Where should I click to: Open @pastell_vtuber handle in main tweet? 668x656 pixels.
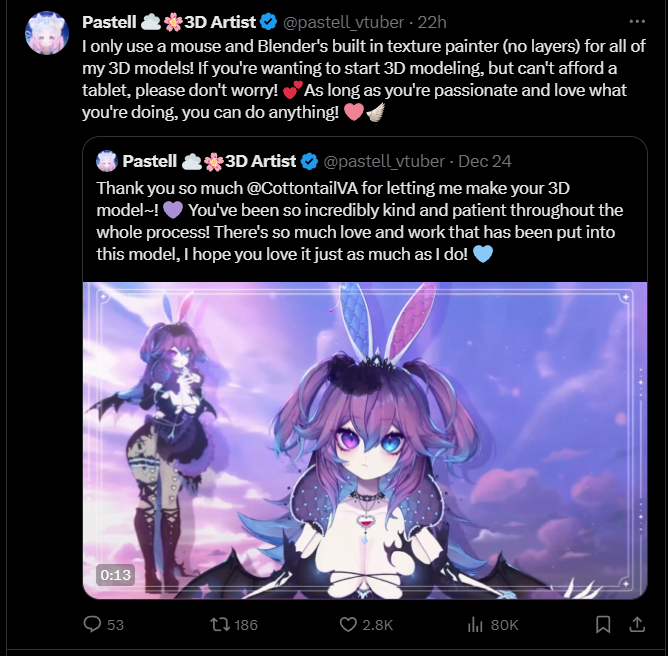(343, 22)
